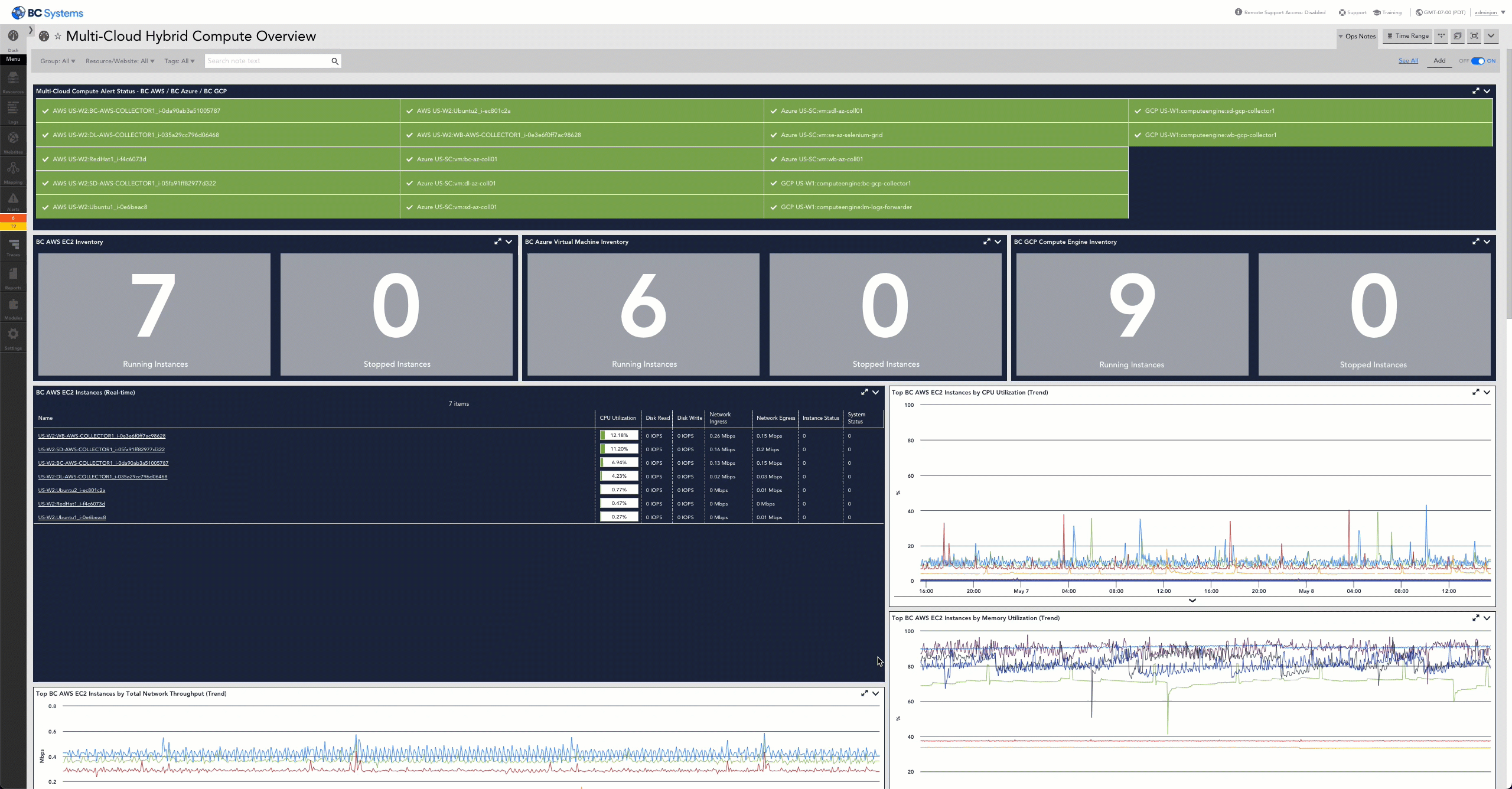Maximize the Memory Utilization Trend widget
This screenshot has width=1512, height=789.
pyautogui.click(x=1476, y=618)
